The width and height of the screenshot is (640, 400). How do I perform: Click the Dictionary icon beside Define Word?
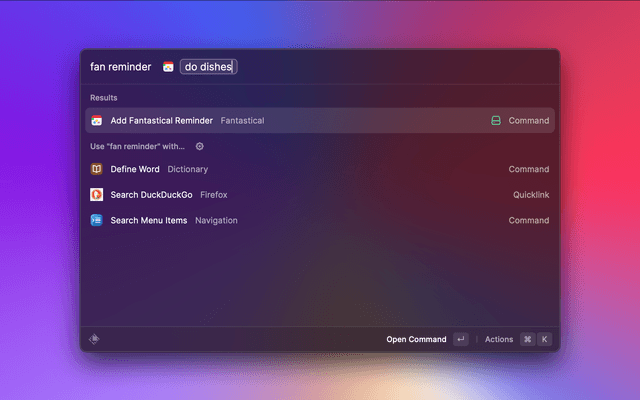pyautogui.click(x=97, y=170)
